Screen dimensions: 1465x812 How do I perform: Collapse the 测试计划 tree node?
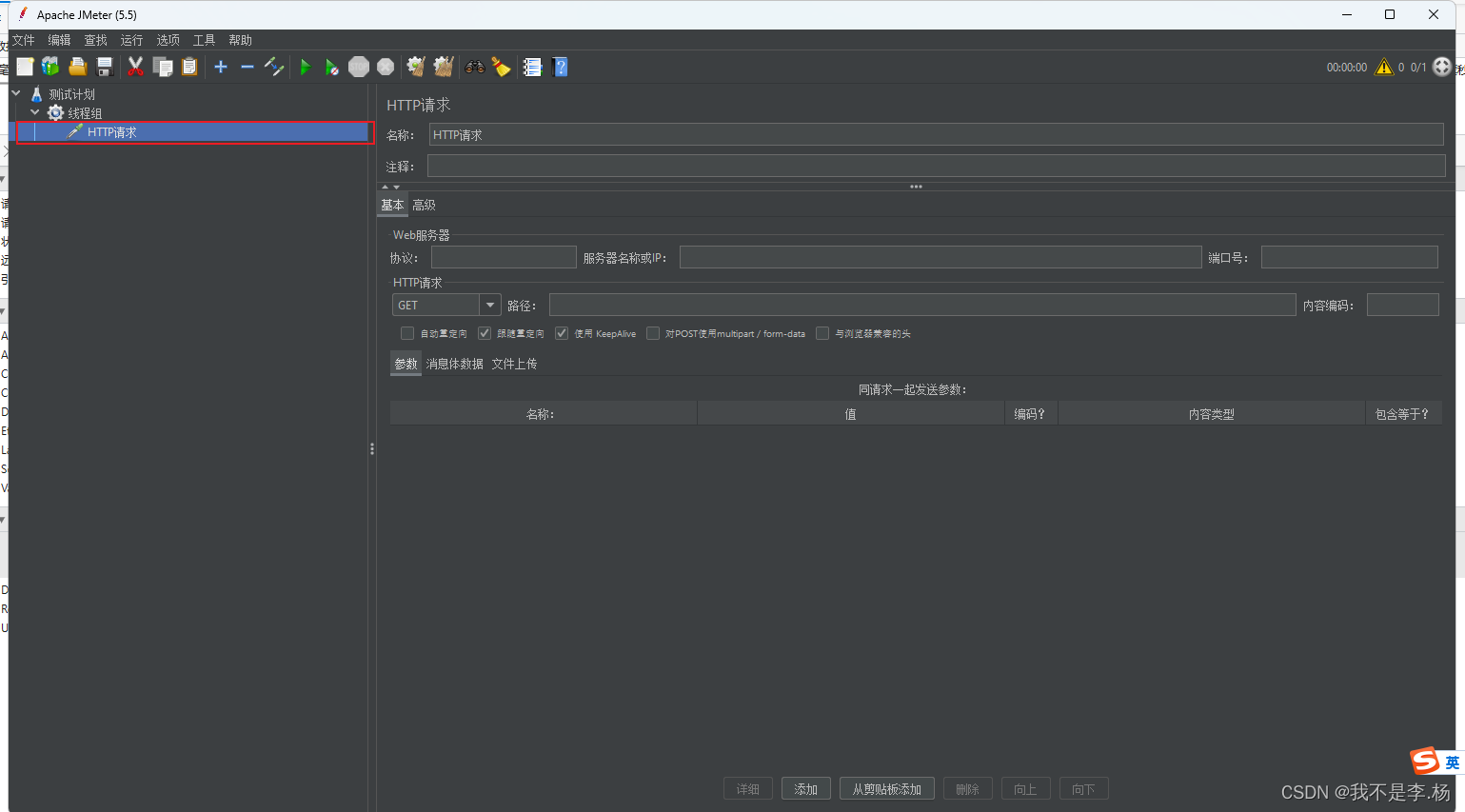tap(16, 93)
